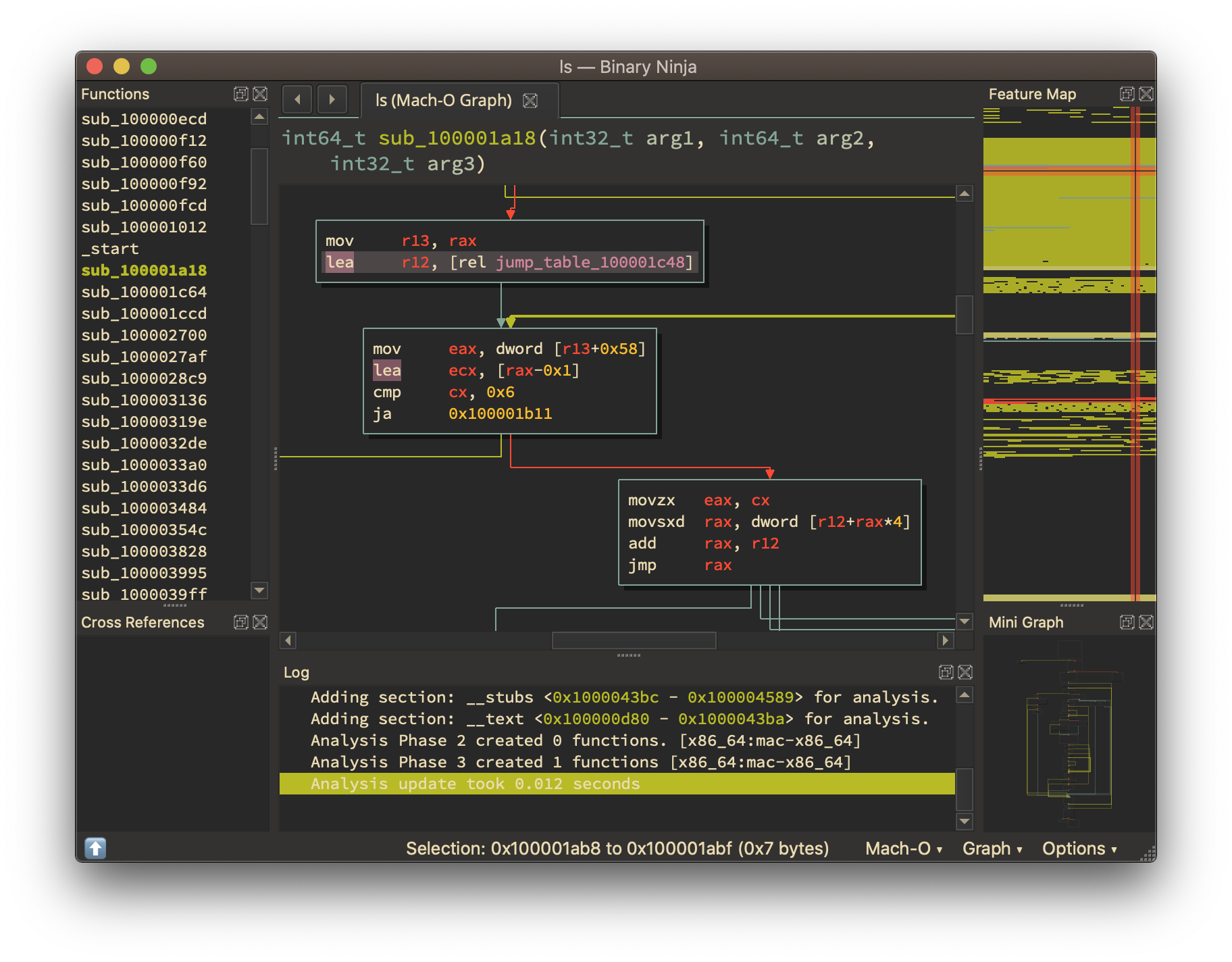Undock the Log panel

tap(946, 672)
